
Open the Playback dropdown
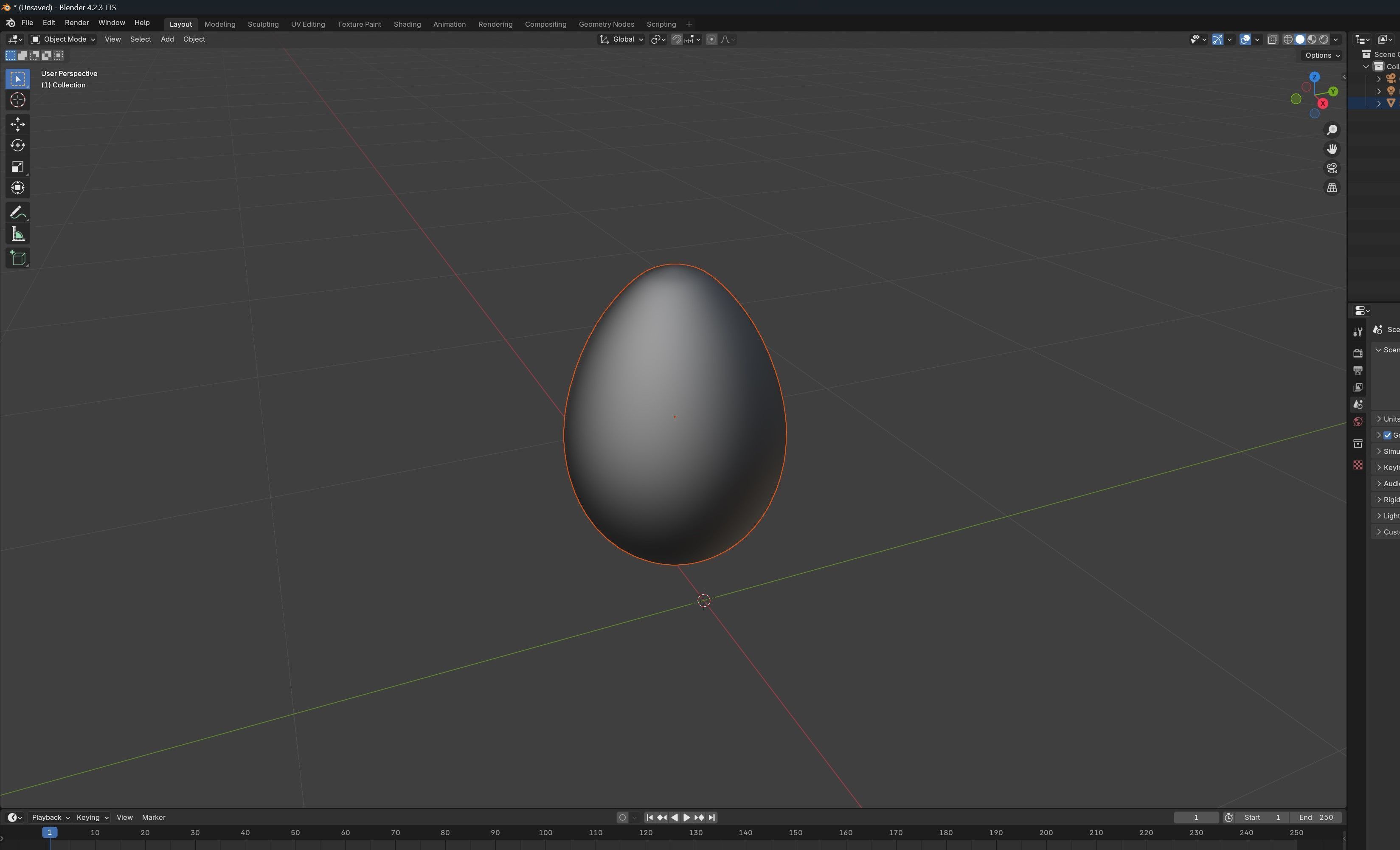click(x=50, y=818)
